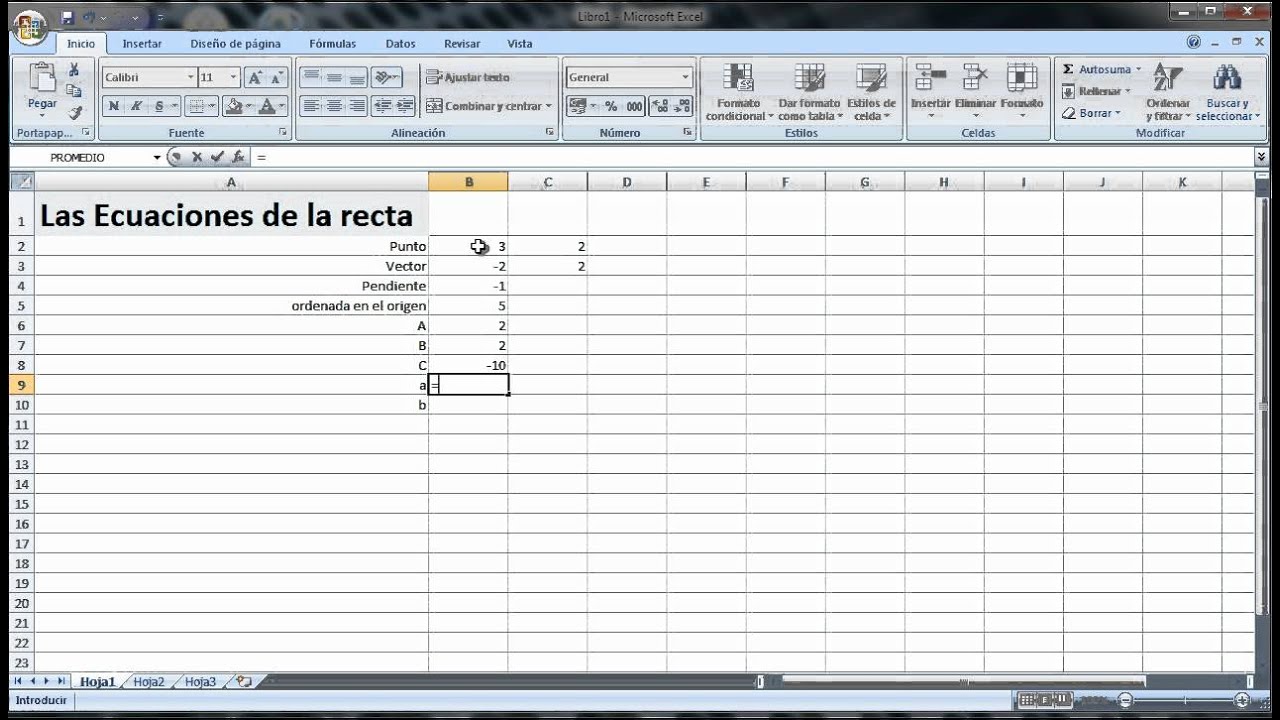Click Formato cells icon
This screenshot has width=1280, height=720.
(x=1022, y=92)
